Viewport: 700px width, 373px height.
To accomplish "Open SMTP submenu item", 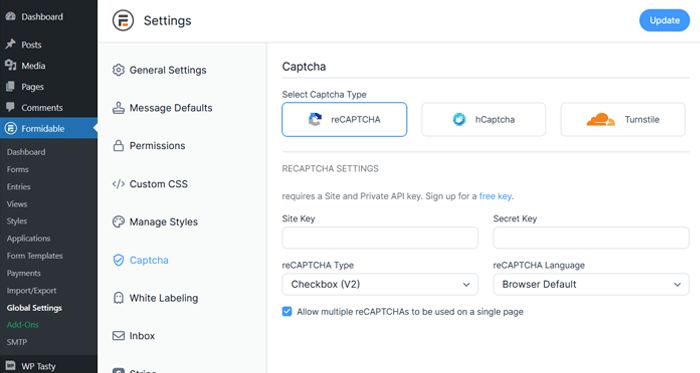I will click(17, 342).
